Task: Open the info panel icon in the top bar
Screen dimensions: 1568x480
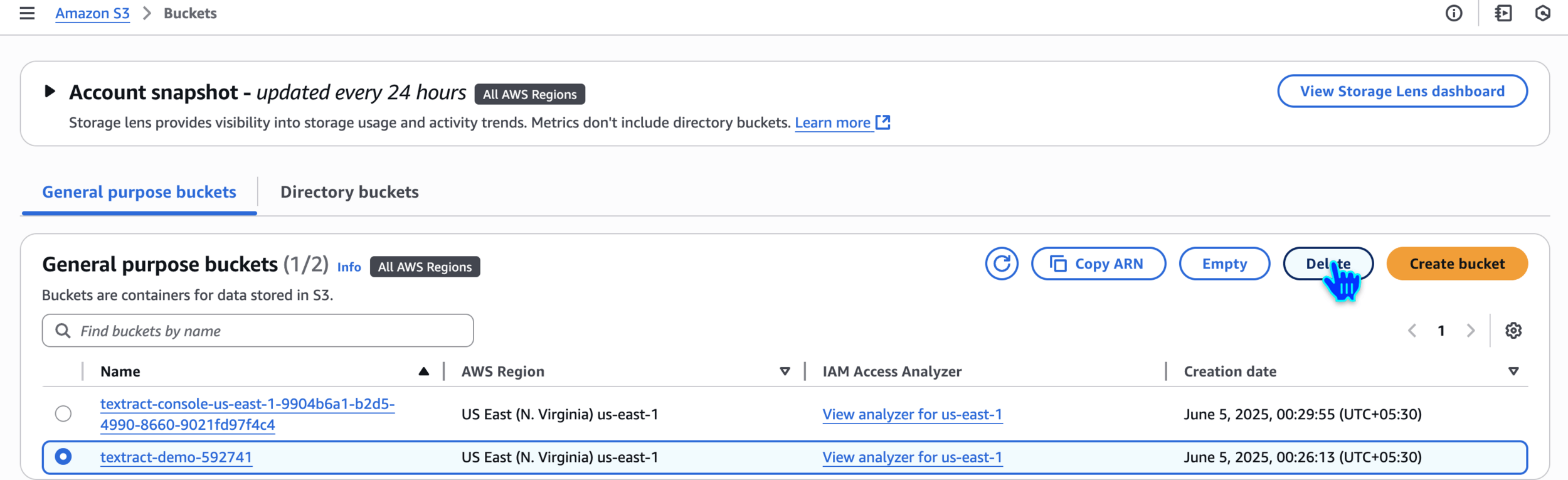Action: [1453, 13]
